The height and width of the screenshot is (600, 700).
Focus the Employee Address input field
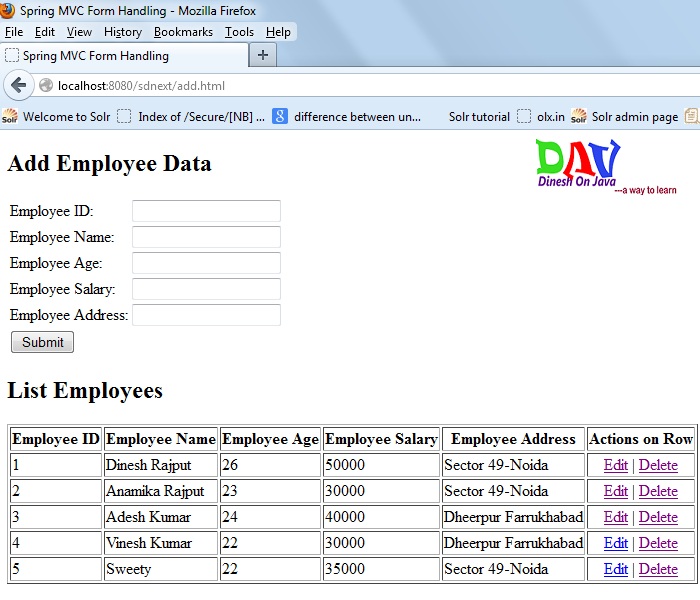(x=206, y=315)
